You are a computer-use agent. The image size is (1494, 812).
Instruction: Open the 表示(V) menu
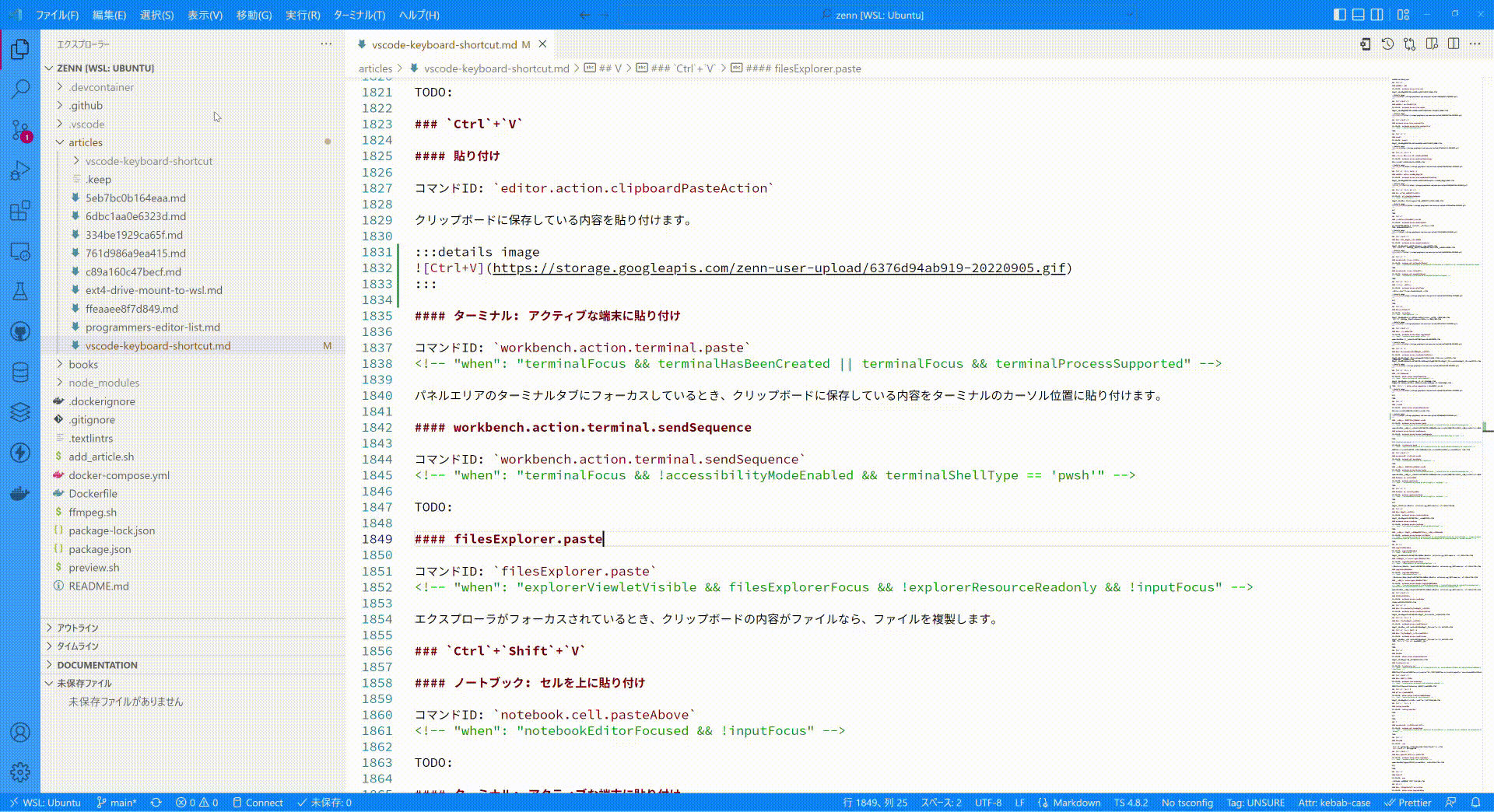click(x=205, y=15)
